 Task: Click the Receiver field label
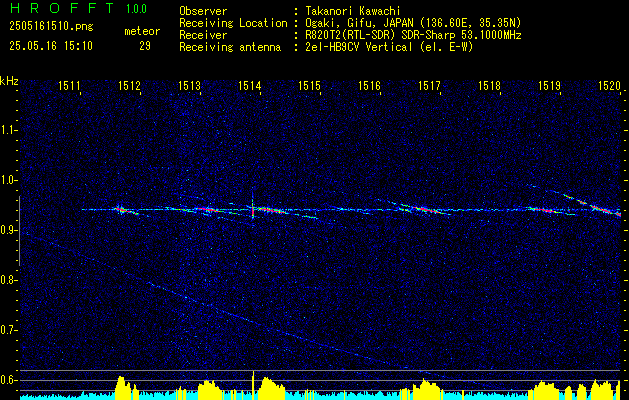[x=203, y=35]
